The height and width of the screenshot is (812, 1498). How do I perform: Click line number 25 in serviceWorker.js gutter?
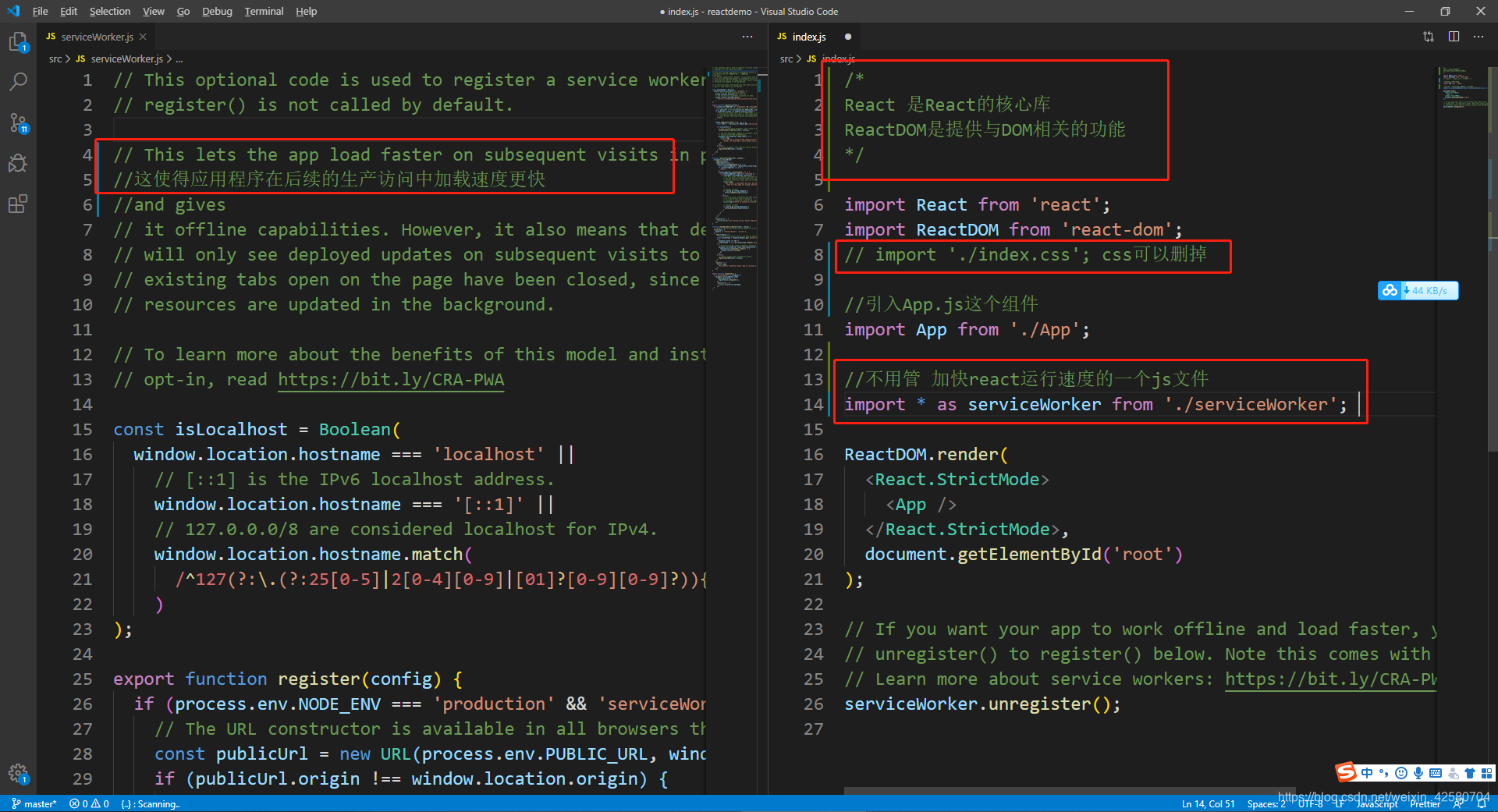click(82, 679)
